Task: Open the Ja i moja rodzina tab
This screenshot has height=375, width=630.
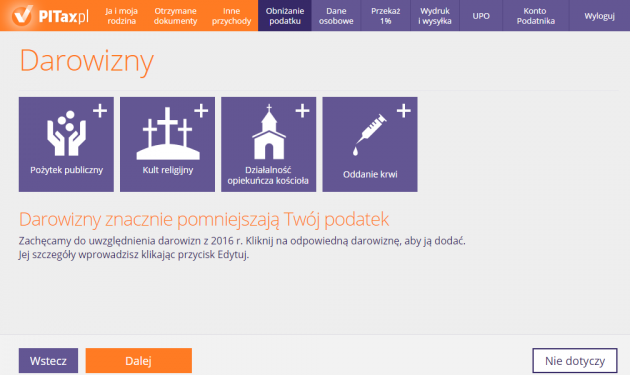Action: (x=121, y=16)
